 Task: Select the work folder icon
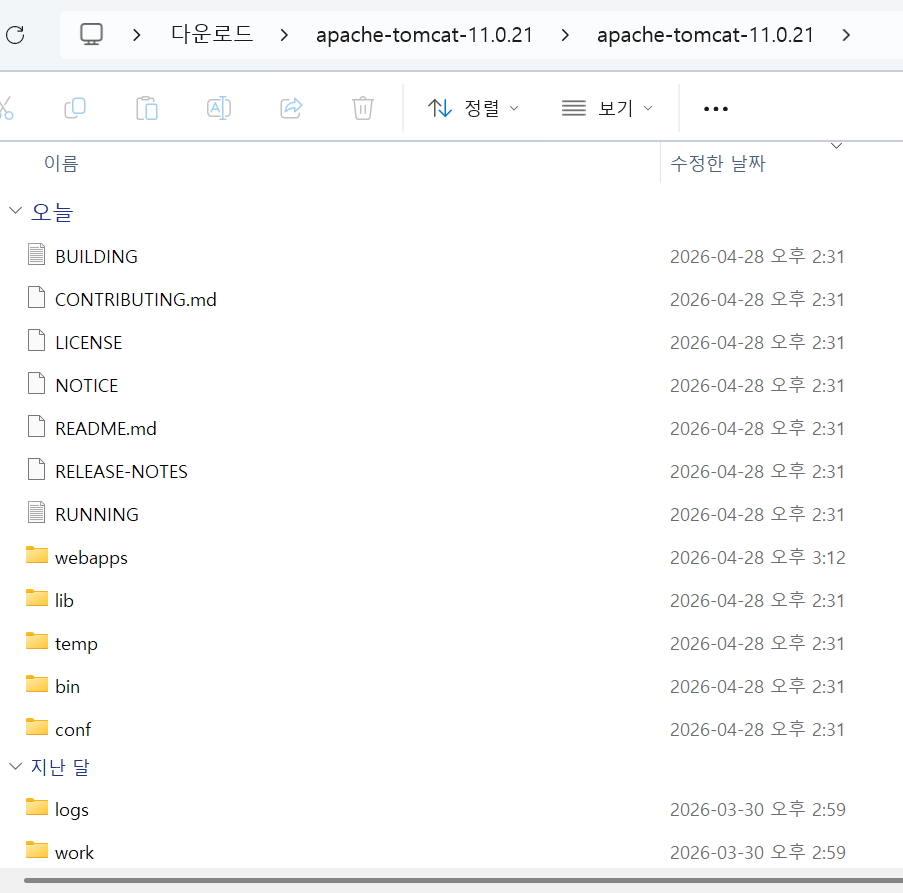(37, 850)
